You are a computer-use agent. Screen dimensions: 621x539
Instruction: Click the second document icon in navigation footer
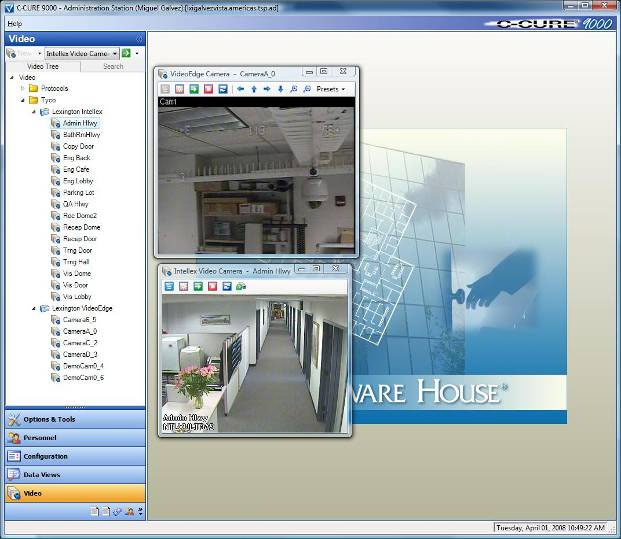point(106,511)
